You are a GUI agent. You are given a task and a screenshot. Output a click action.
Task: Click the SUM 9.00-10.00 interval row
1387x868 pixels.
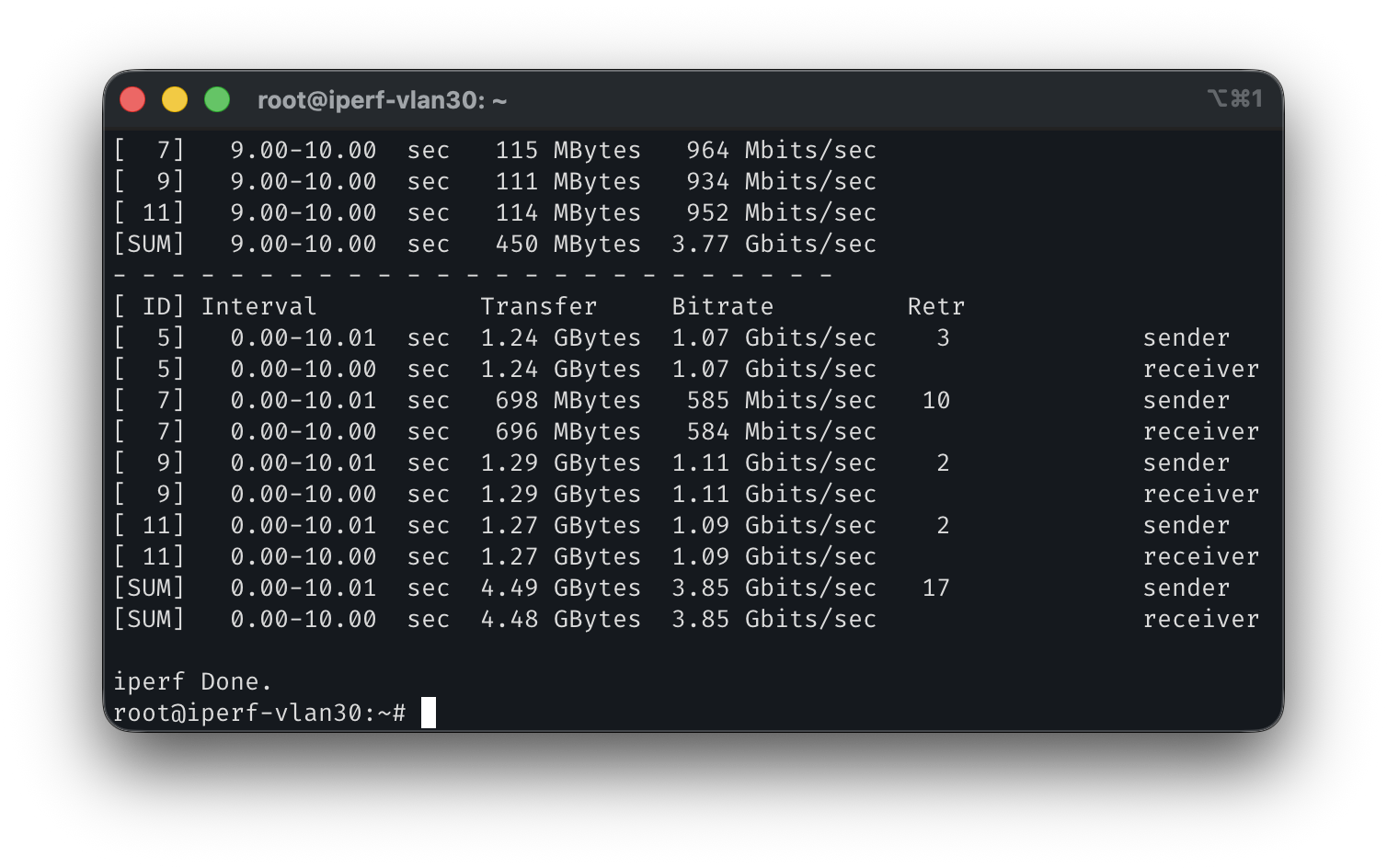(x=497, y=244)
